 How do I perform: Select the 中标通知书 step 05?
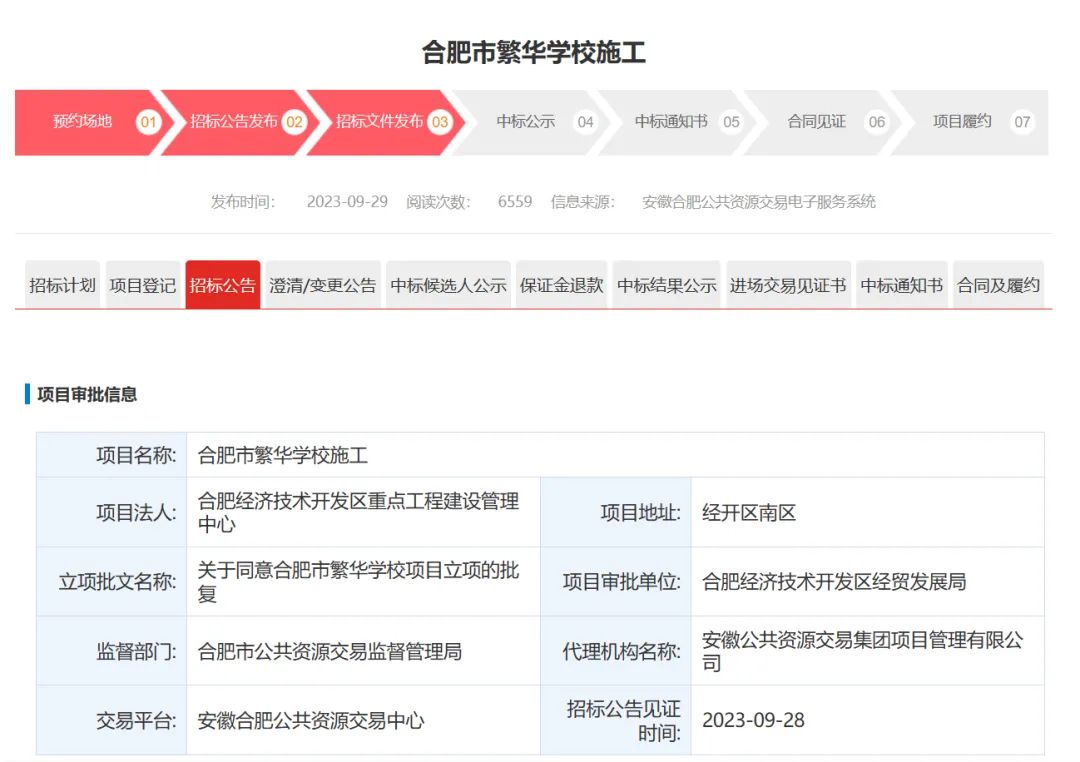[x=678, y=123]
